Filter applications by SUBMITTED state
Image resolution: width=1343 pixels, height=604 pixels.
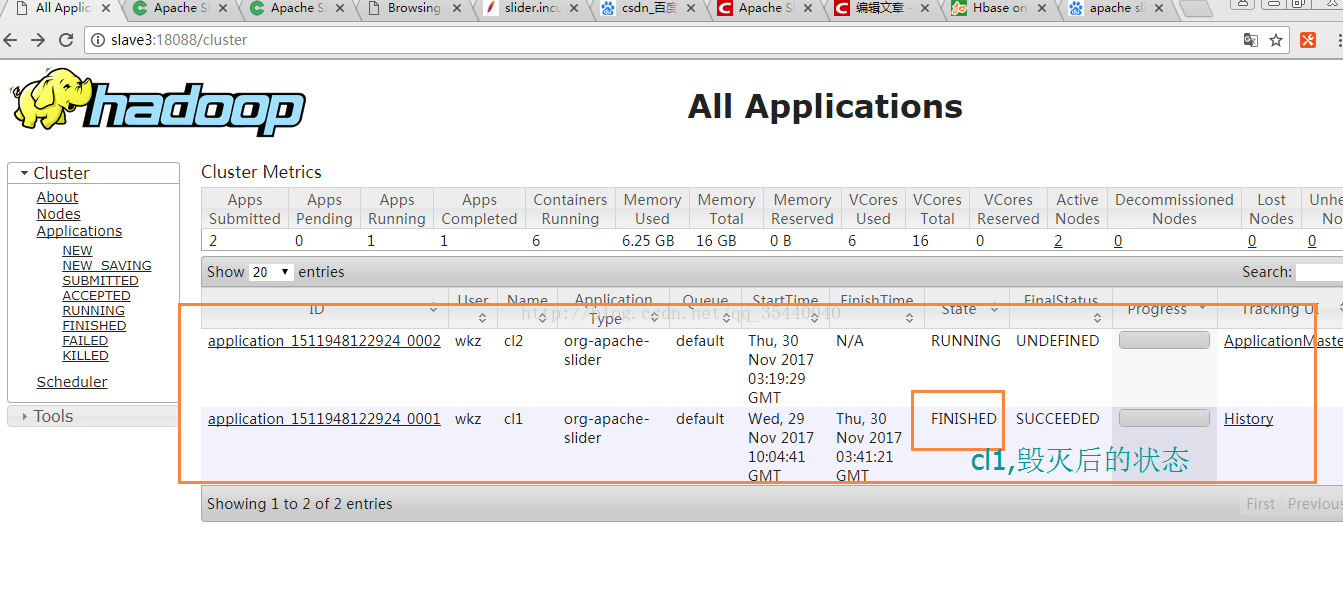(100, 281)
